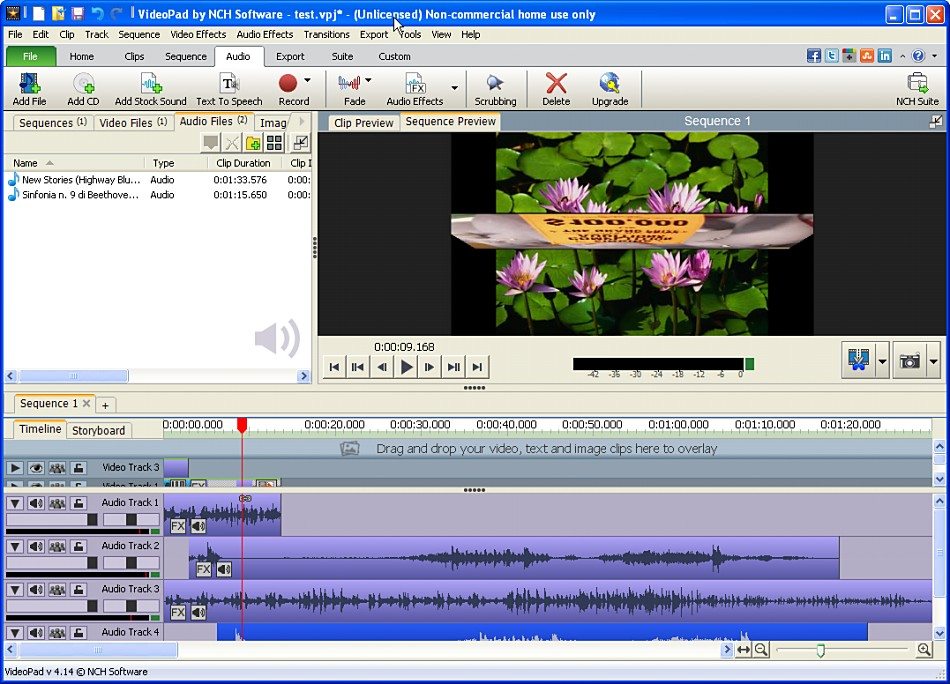Viewport: 950px width, 684px height.
Task: Click FX icon on Audio Track 2 clip
Action: pos(203,569)
